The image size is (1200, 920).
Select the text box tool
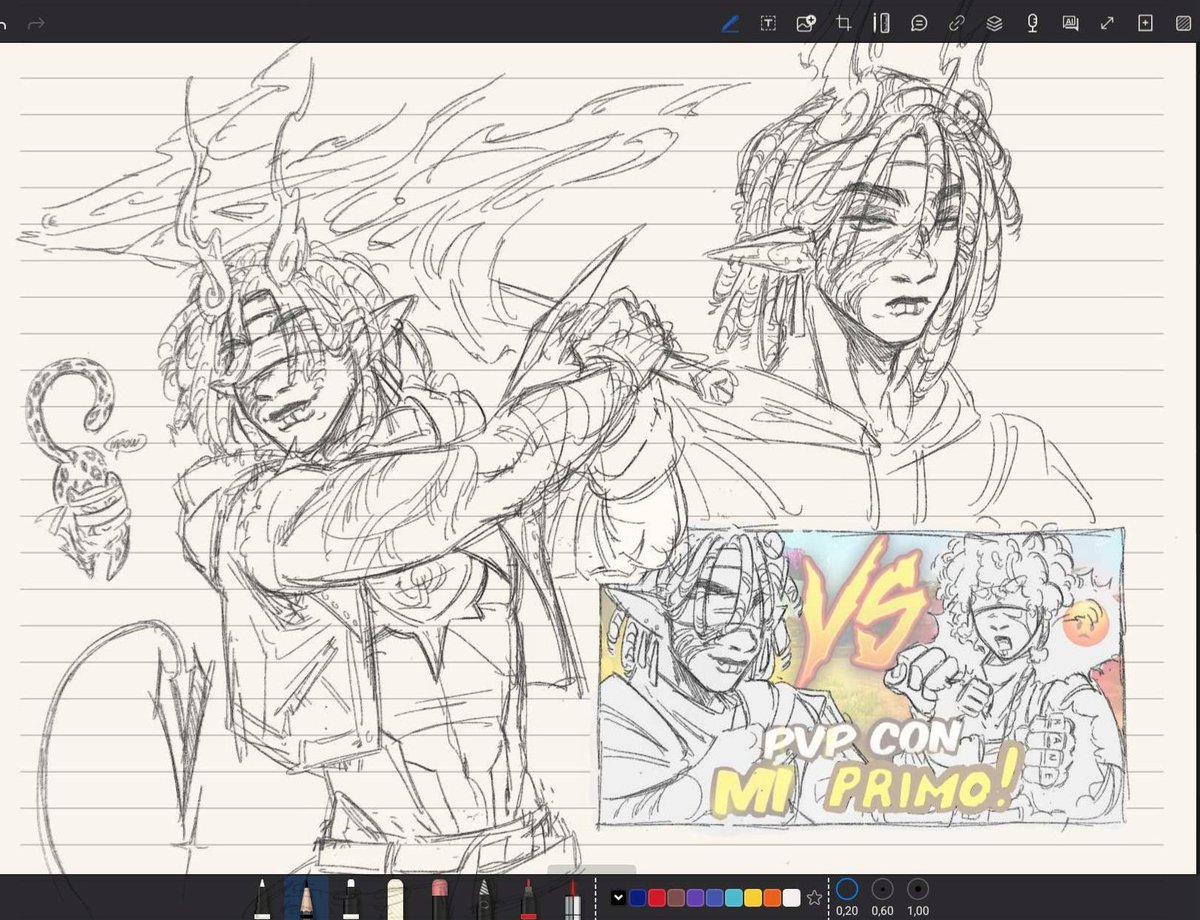tap(768, 23)
